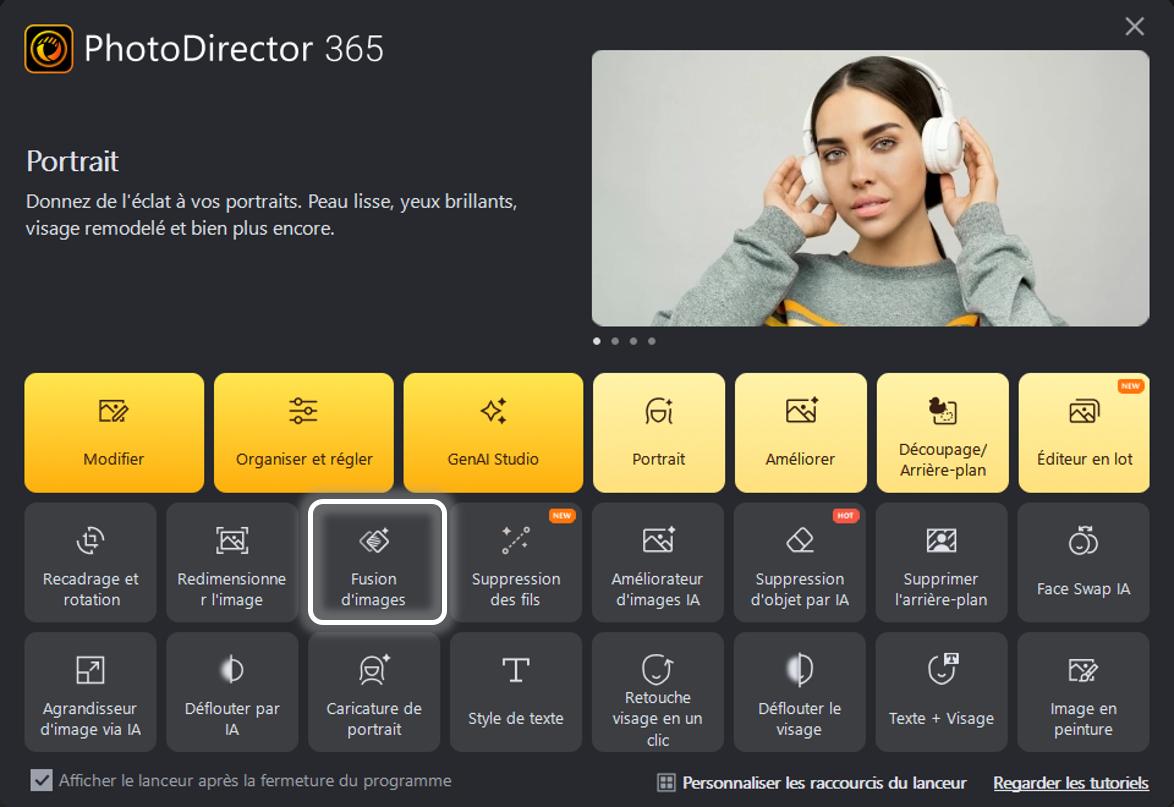This screenshot has width=1174, height=807.
Task: Select the second carousel dot
Action: pyautogui.click(x=614, y=341)
